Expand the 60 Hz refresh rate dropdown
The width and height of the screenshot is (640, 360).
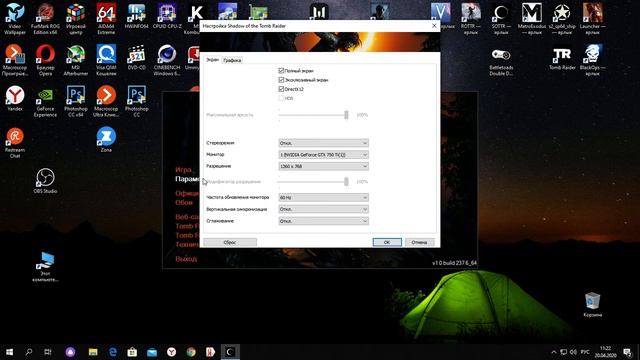tap(323, 198)
